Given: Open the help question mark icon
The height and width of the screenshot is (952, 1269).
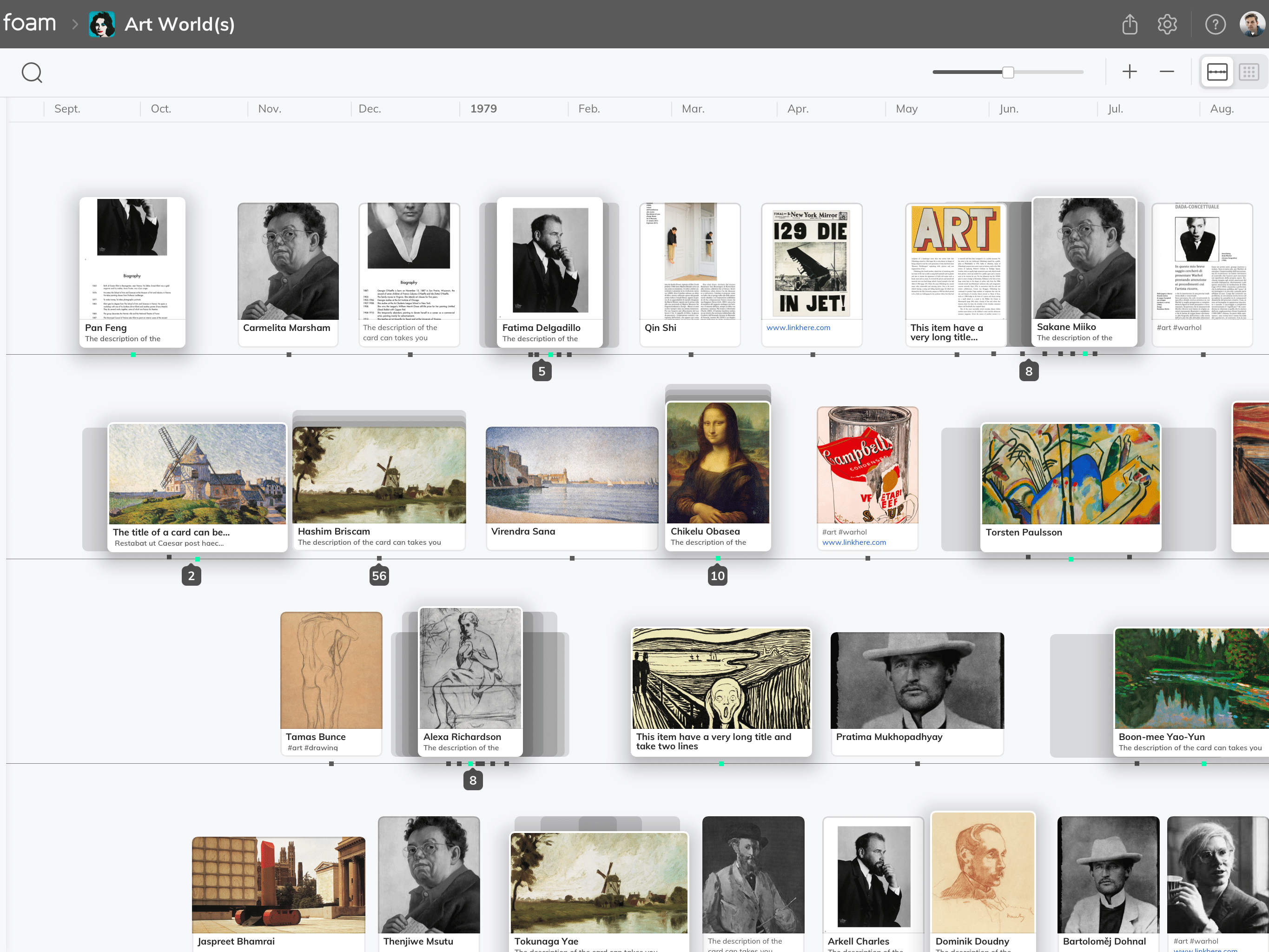Looking at the screenshot, I should (1215, 24).
